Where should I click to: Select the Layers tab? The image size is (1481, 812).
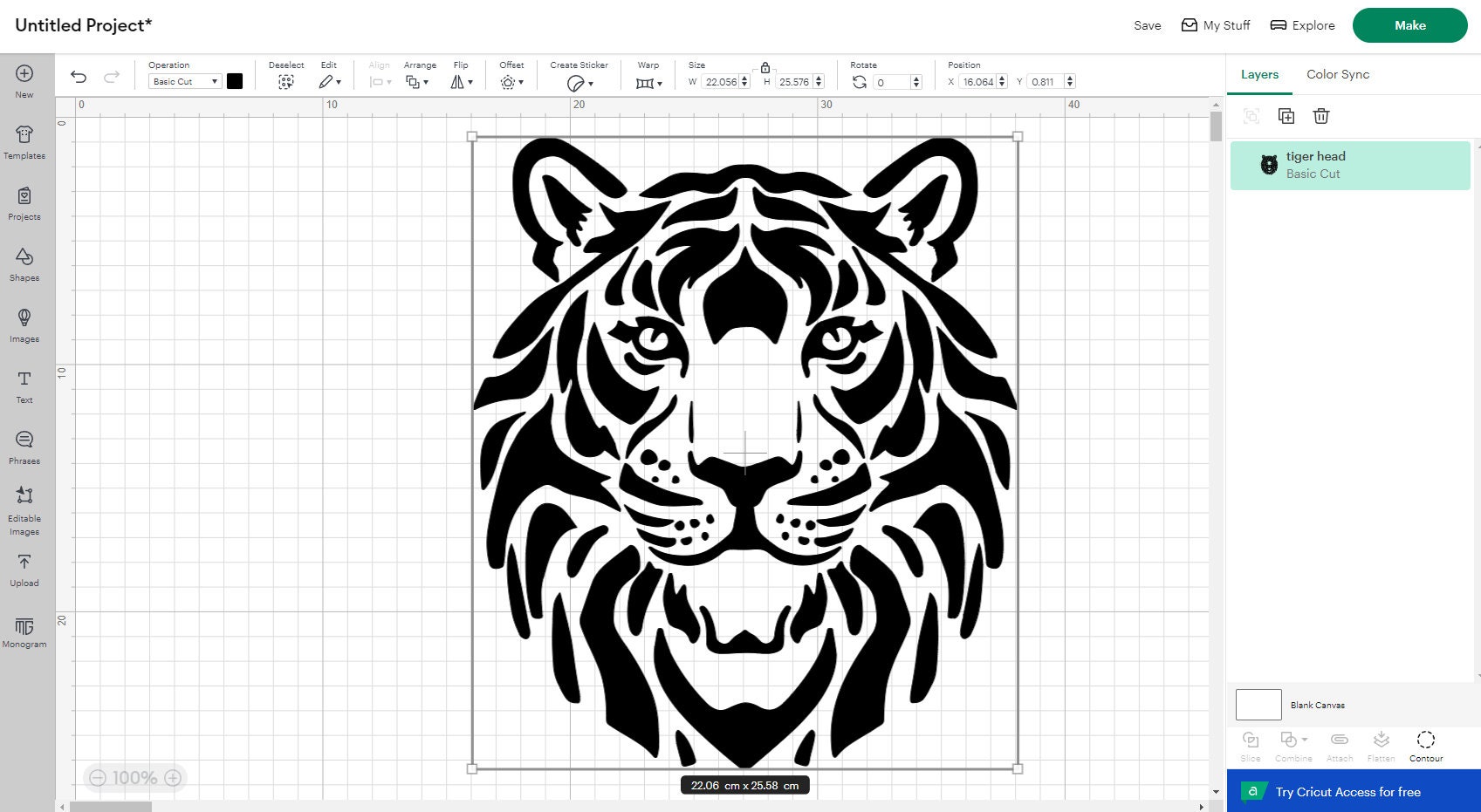(1258, 74)
